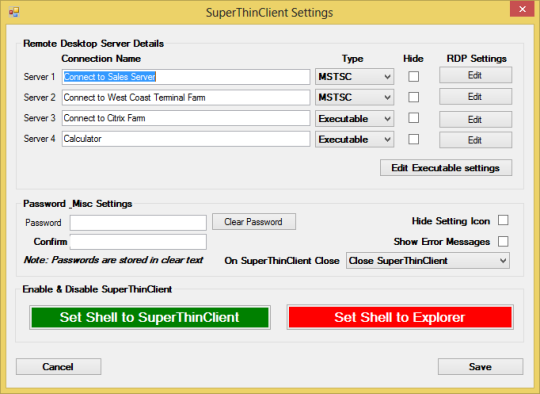
Task: Click the Enable & Disable SuperThinClient heading
Action: coord(97,289)
